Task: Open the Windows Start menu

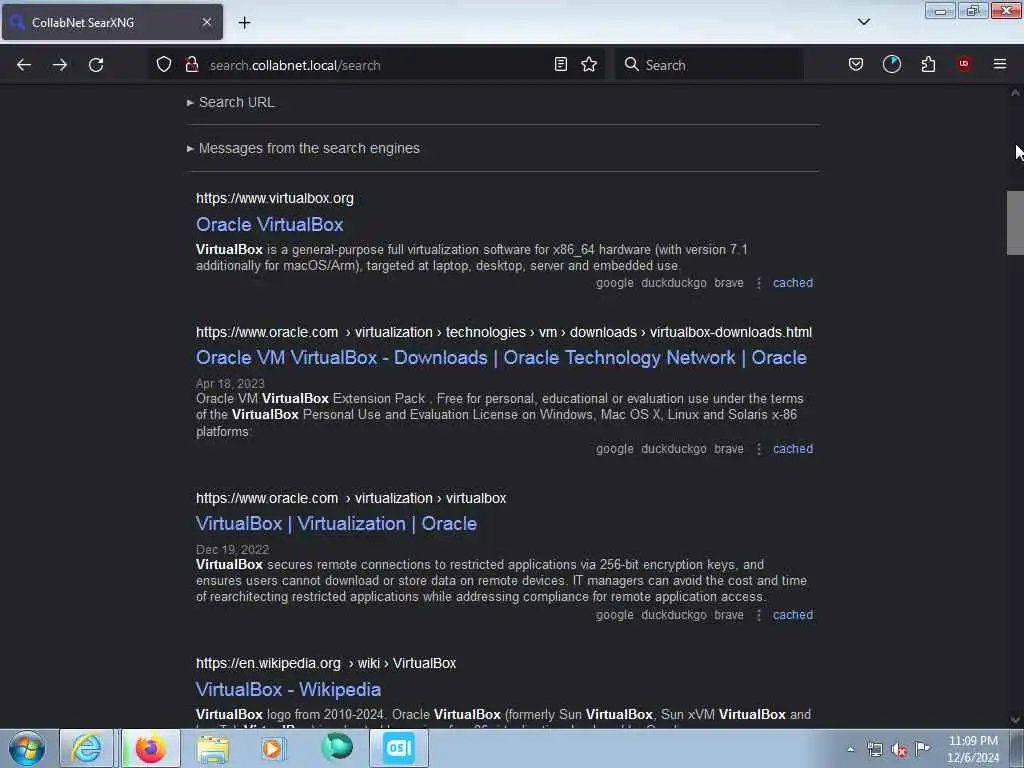Action: 27,748
